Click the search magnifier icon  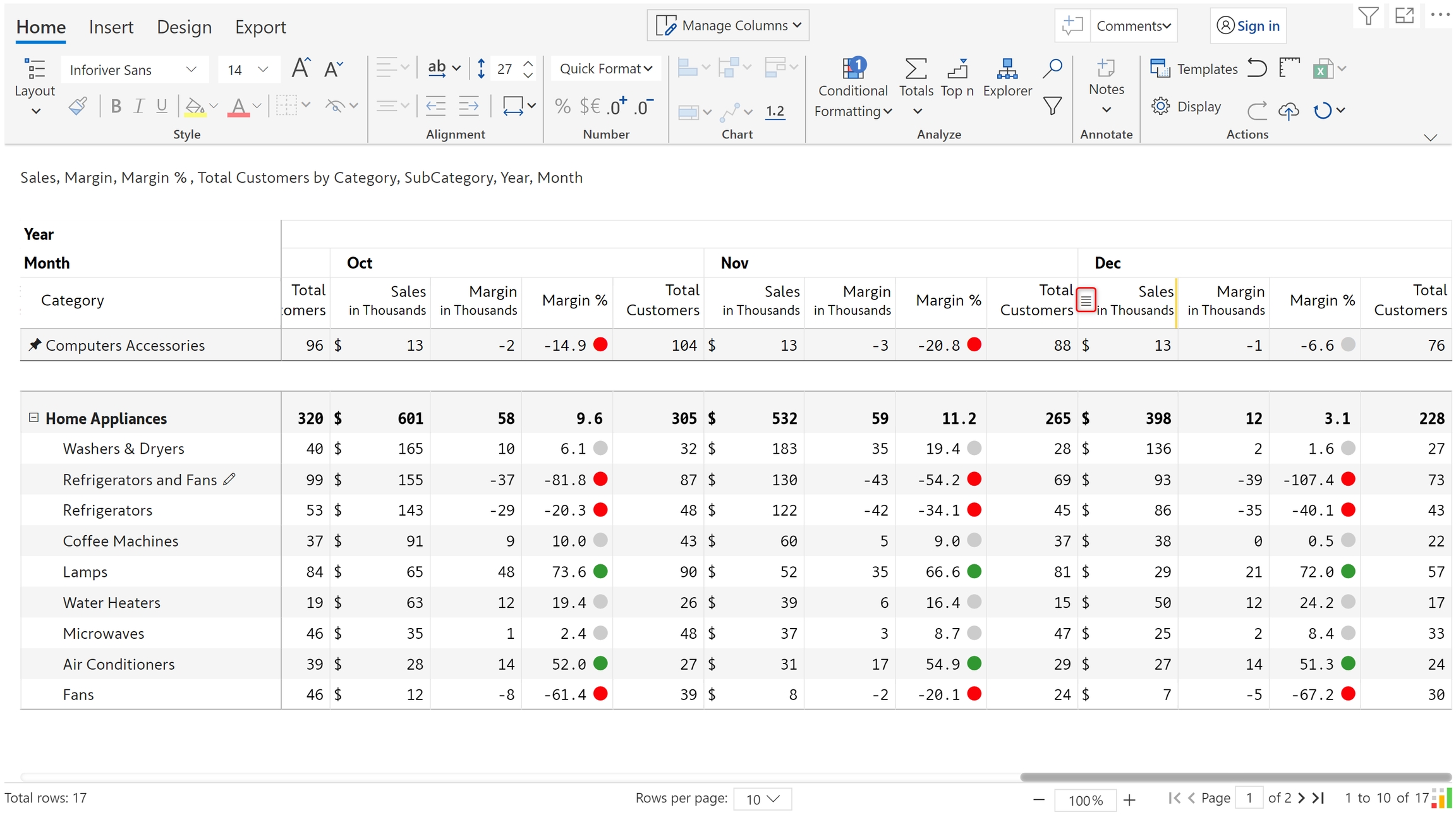[x=1052, y=68]
